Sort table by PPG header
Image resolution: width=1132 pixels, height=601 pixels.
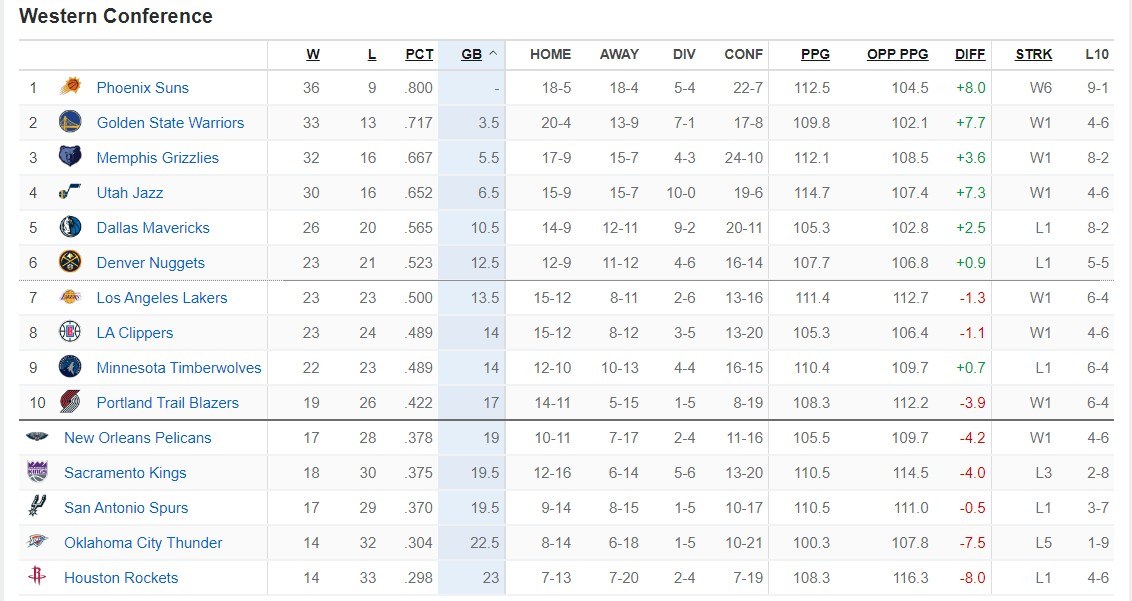tap(815, 54)
